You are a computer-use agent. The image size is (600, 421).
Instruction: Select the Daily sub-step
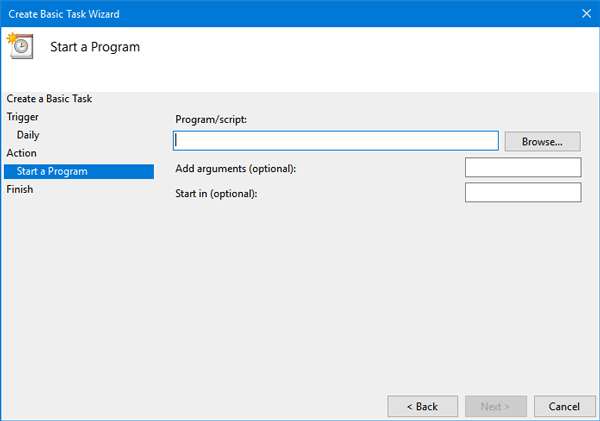28,135
